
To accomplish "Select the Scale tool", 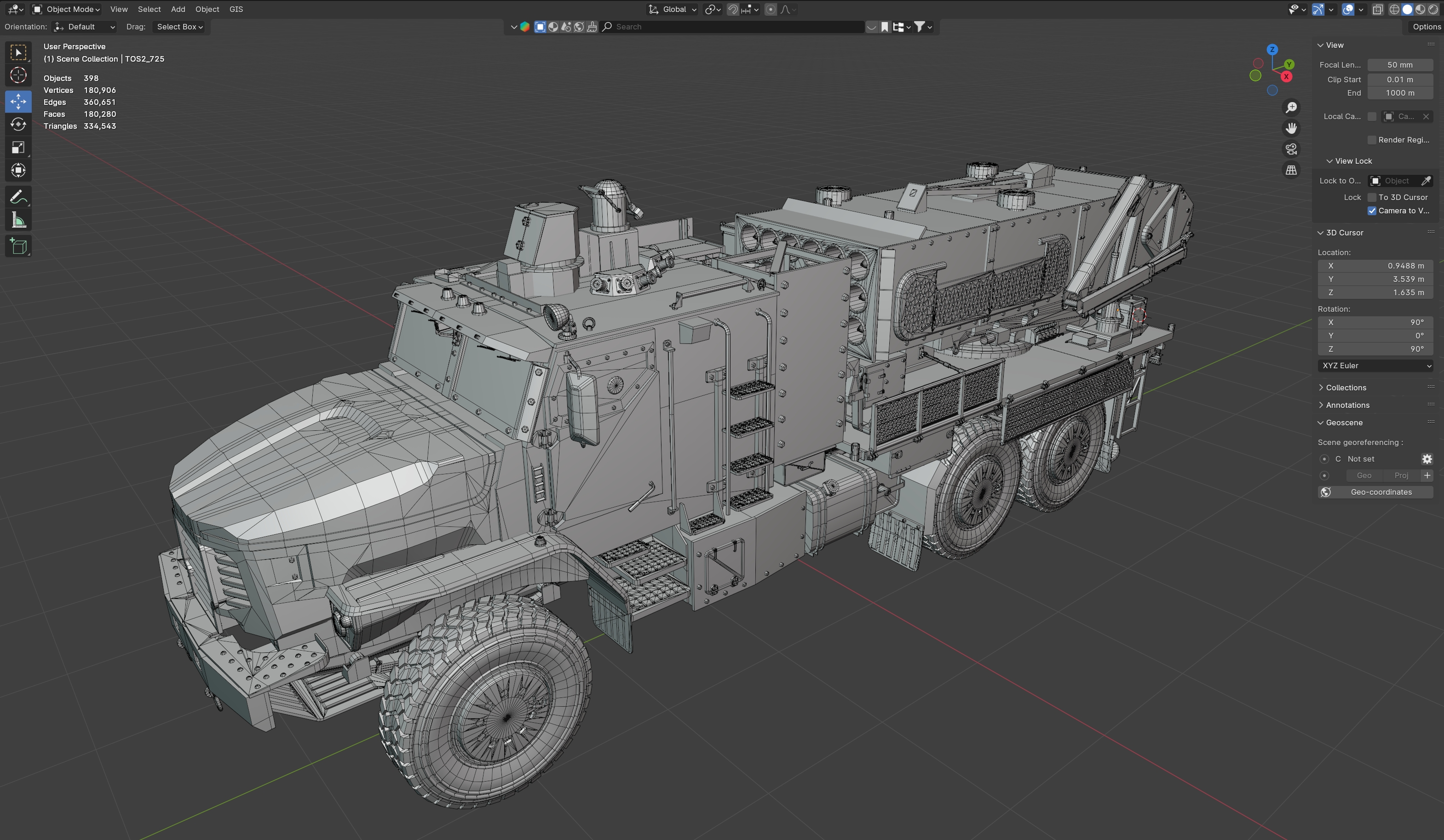I will tap(18, 148).
